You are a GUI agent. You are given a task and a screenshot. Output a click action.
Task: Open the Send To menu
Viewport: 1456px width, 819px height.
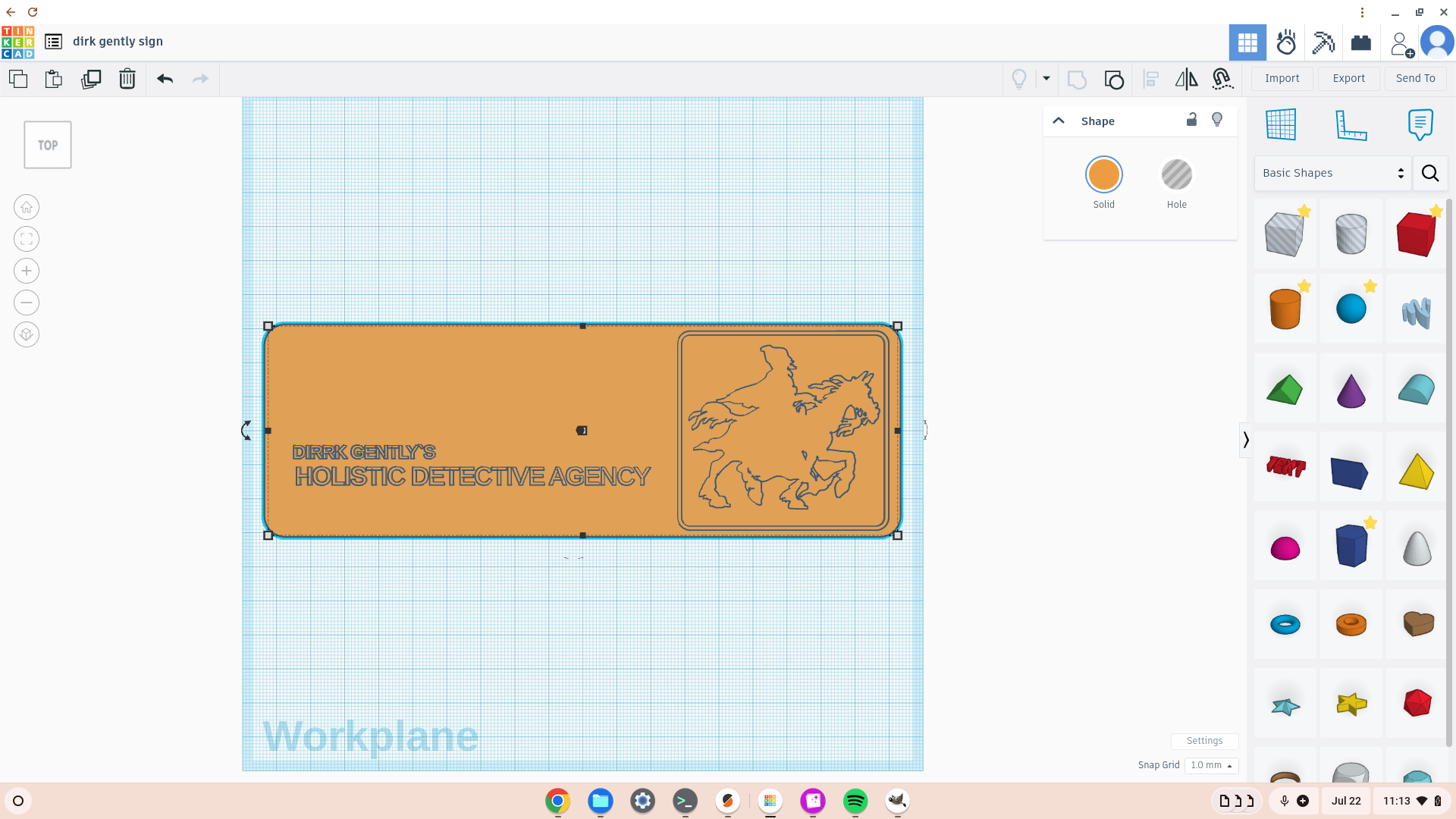click(x=1415, y=78)
